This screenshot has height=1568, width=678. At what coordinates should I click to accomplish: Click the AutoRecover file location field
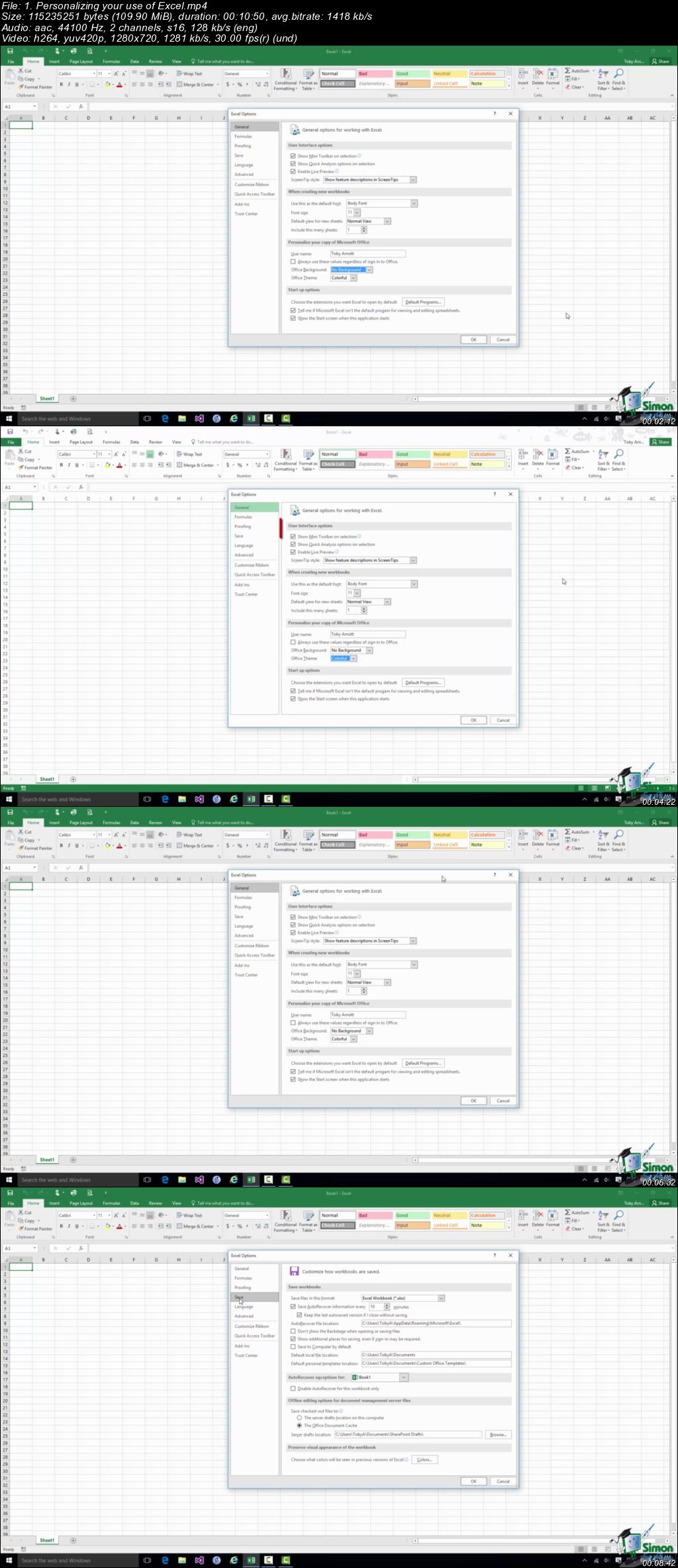click(x=436, y=1323)
